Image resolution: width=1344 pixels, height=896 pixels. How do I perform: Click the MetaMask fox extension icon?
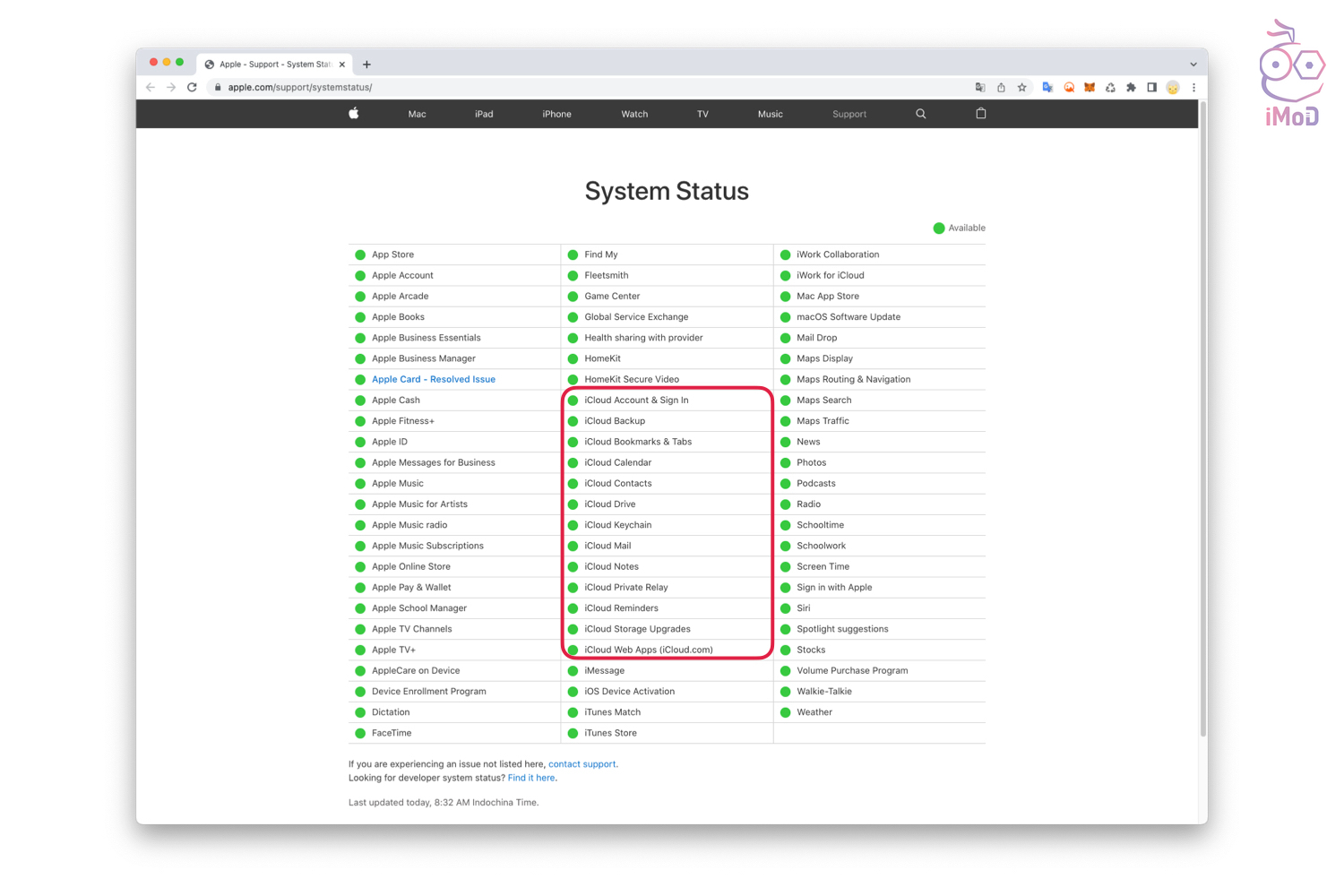[x=1090, y=88]
